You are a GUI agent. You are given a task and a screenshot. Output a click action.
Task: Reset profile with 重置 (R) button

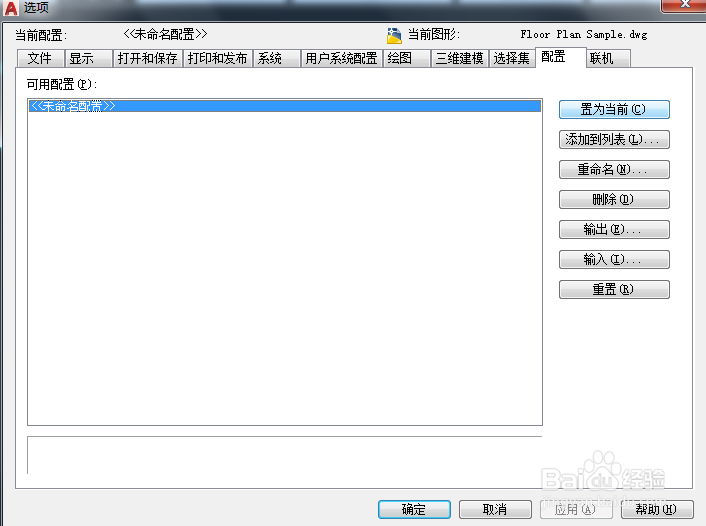[614, 290]
